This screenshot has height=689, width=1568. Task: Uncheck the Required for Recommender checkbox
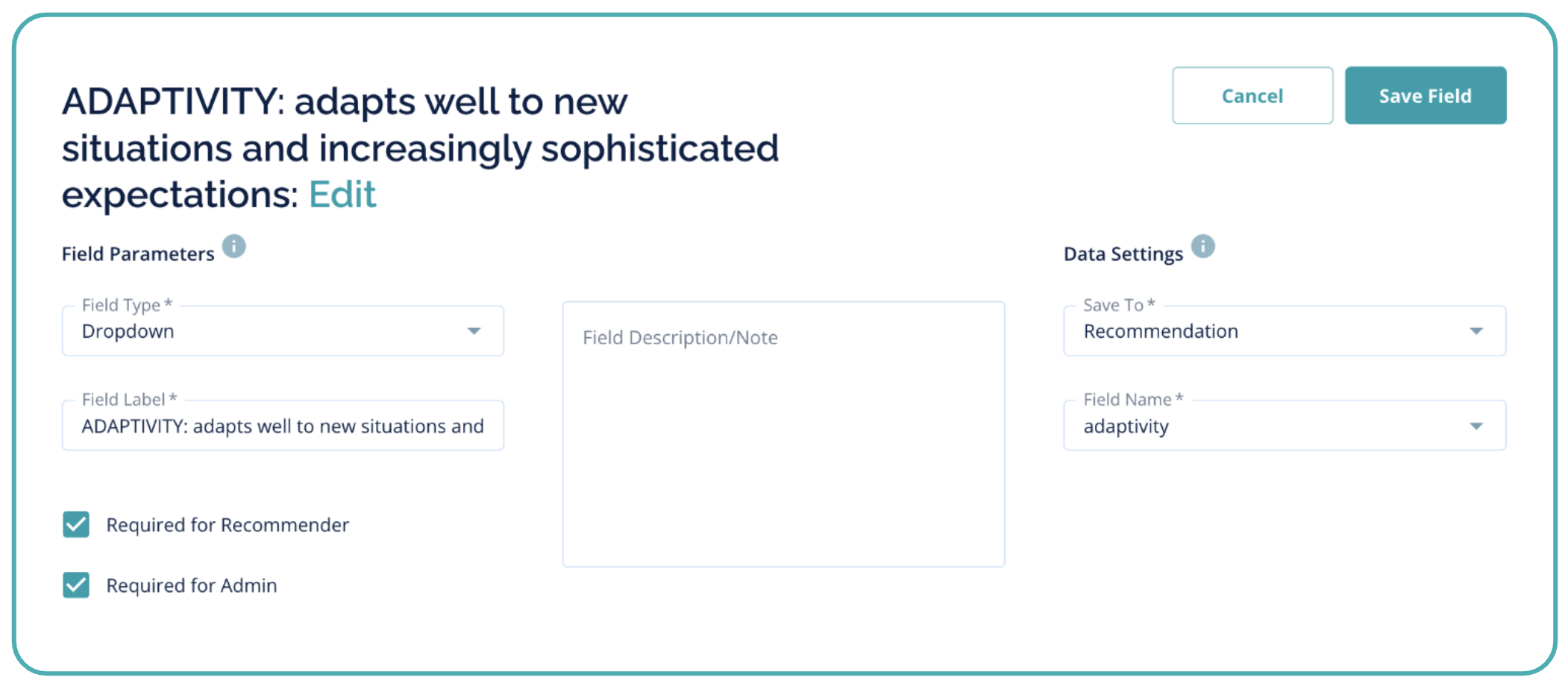[x=76, y=525]
